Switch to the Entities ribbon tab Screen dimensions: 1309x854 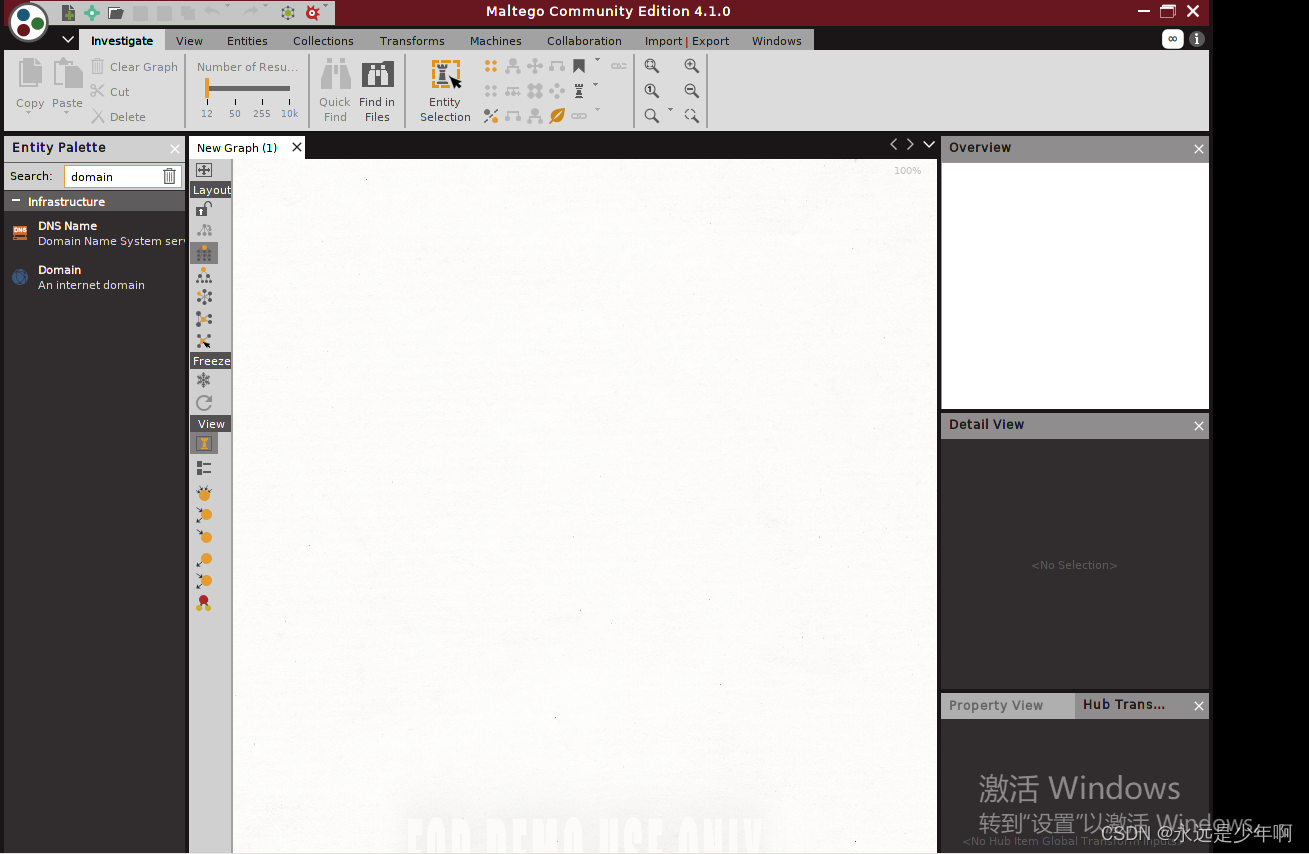(x=247, y=41)
